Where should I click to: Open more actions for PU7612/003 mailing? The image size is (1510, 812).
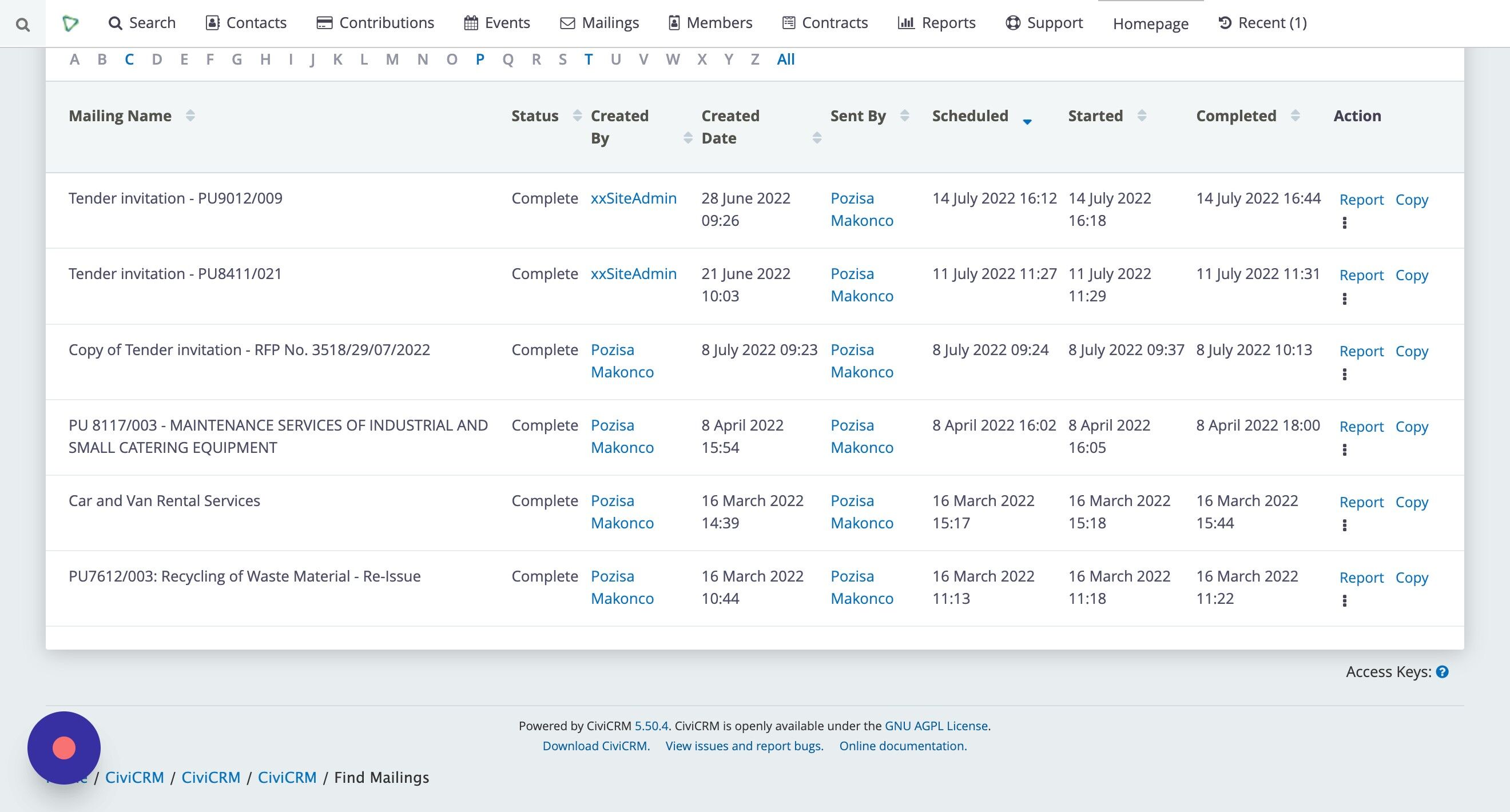tap(1345, 601)
